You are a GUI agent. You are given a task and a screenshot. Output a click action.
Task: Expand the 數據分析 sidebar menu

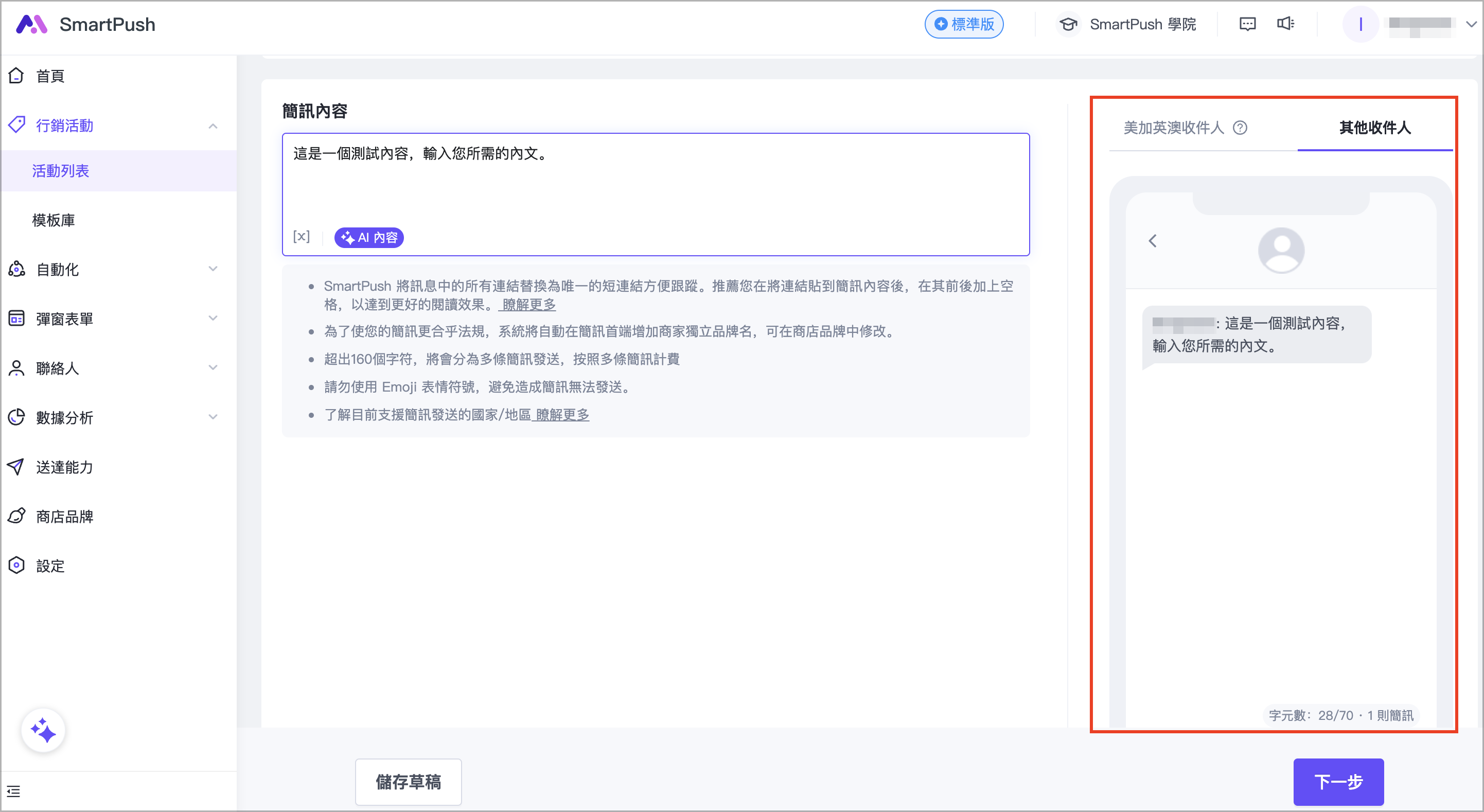tap(213, 417)
